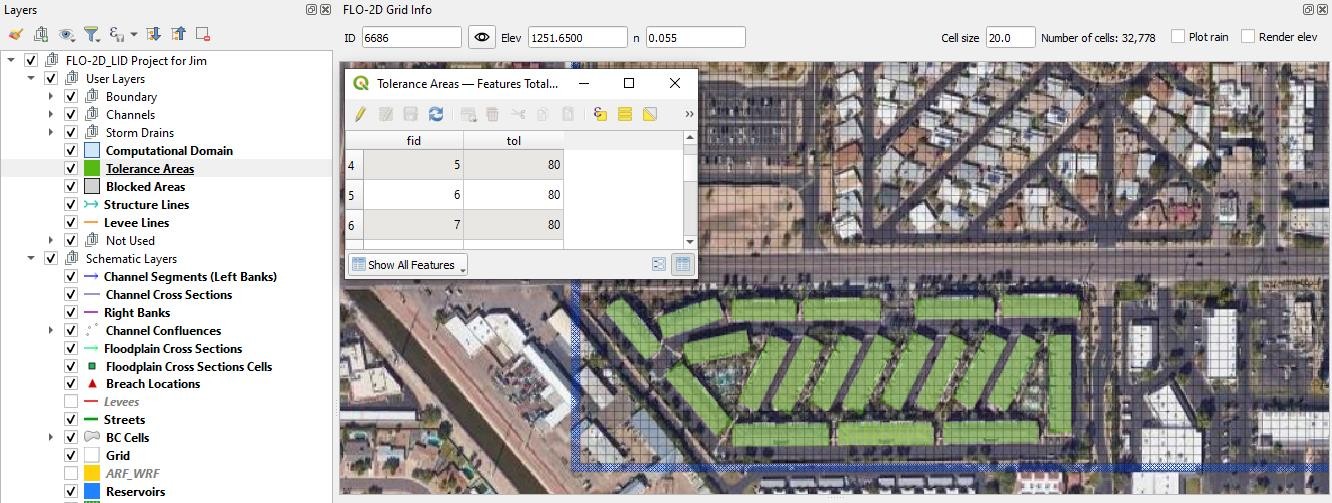Click Remove Layer/Group icon
This screenshot has height=503, width=1332.
203,34
